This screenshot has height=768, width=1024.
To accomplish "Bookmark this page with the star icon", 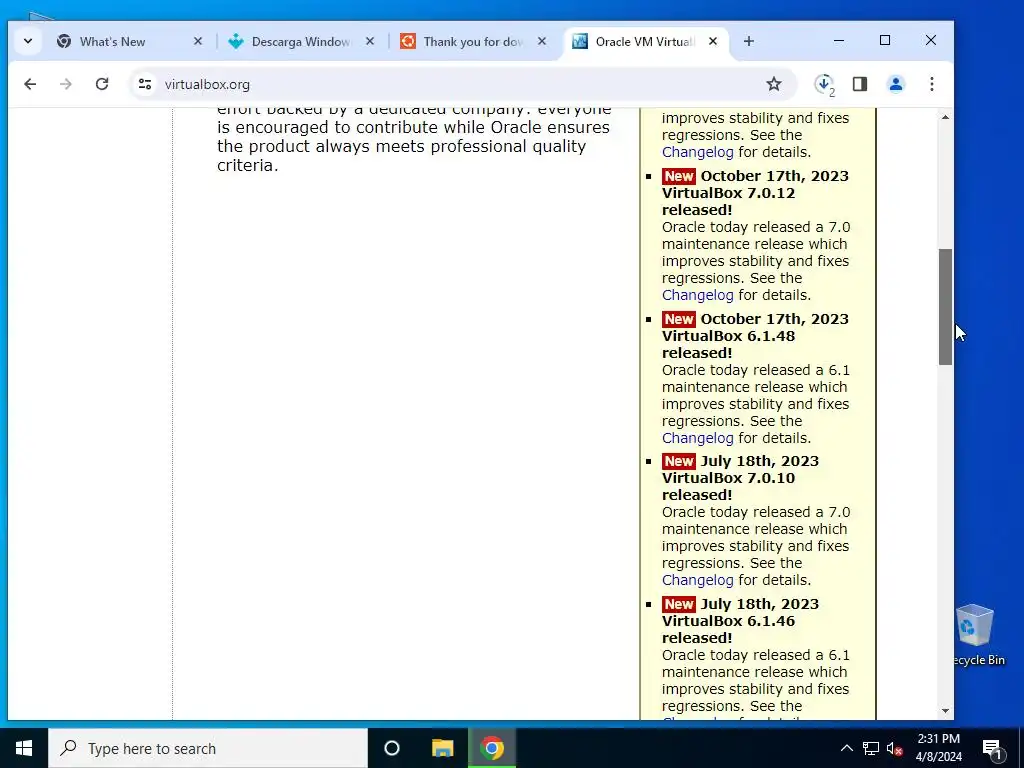I will point(774,84).
